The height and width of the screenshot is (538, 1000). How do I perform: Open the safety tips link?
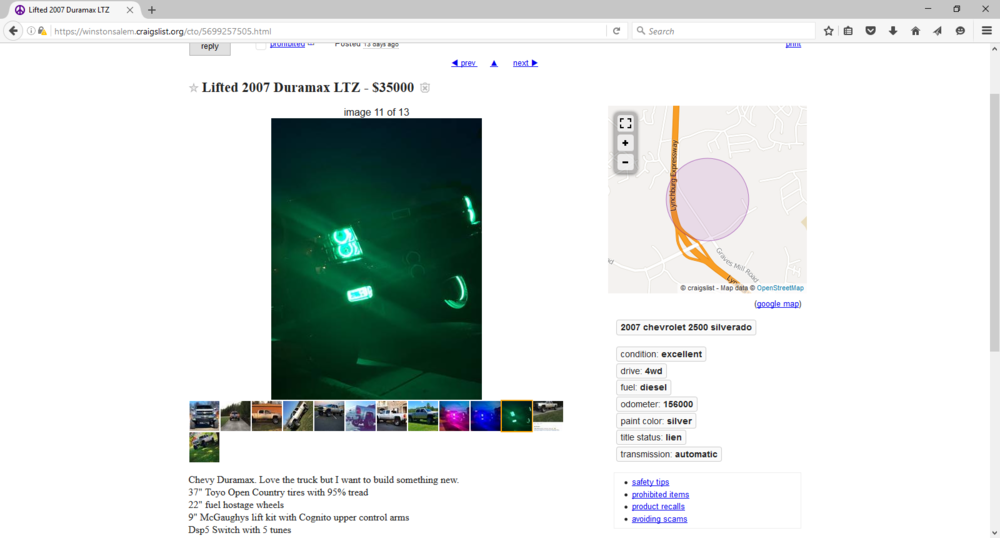pyautogui.click(x=650, y=482)
